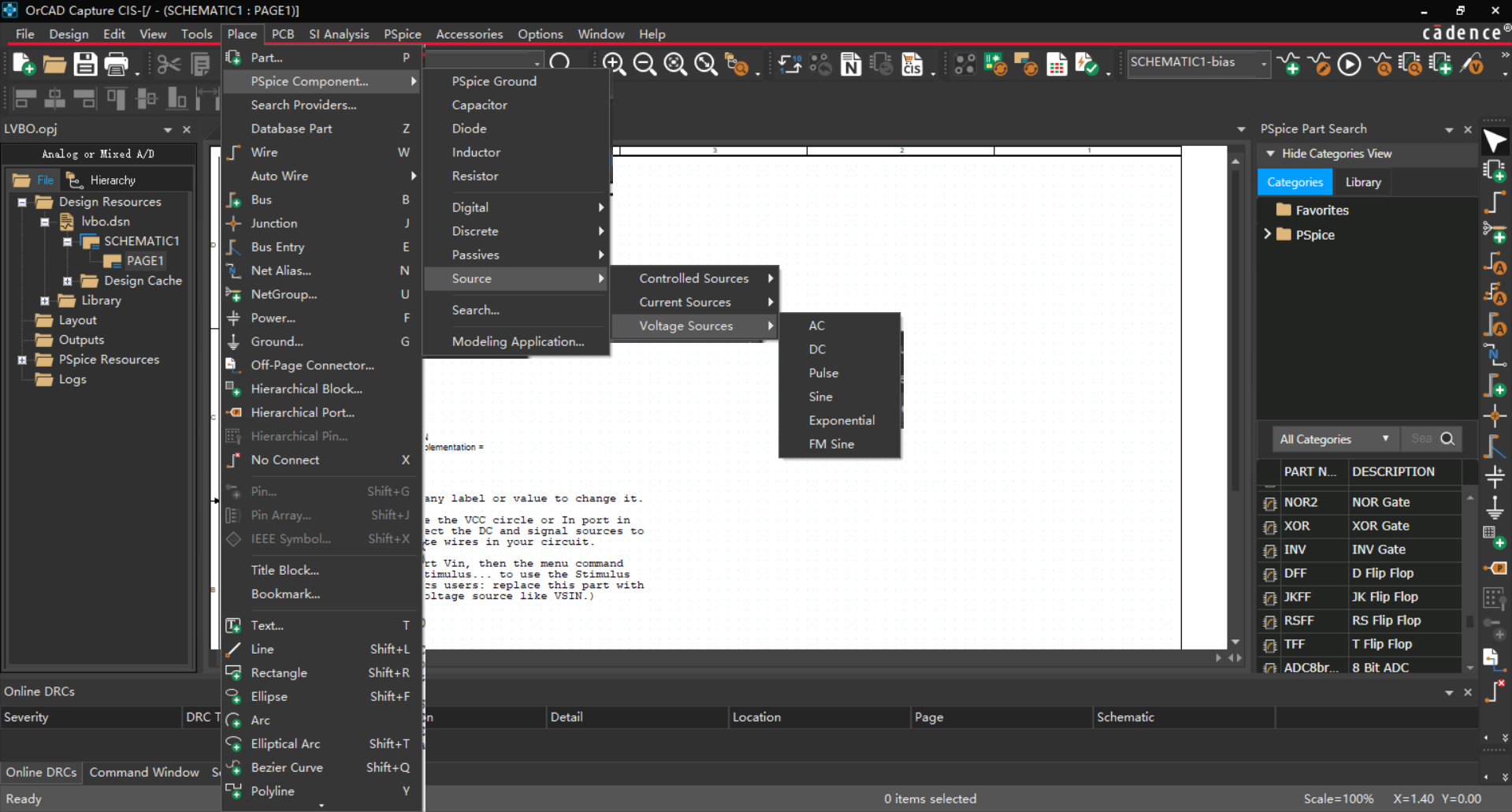
Task: Click the search magnifier in part search
Action: [1447, 438]
